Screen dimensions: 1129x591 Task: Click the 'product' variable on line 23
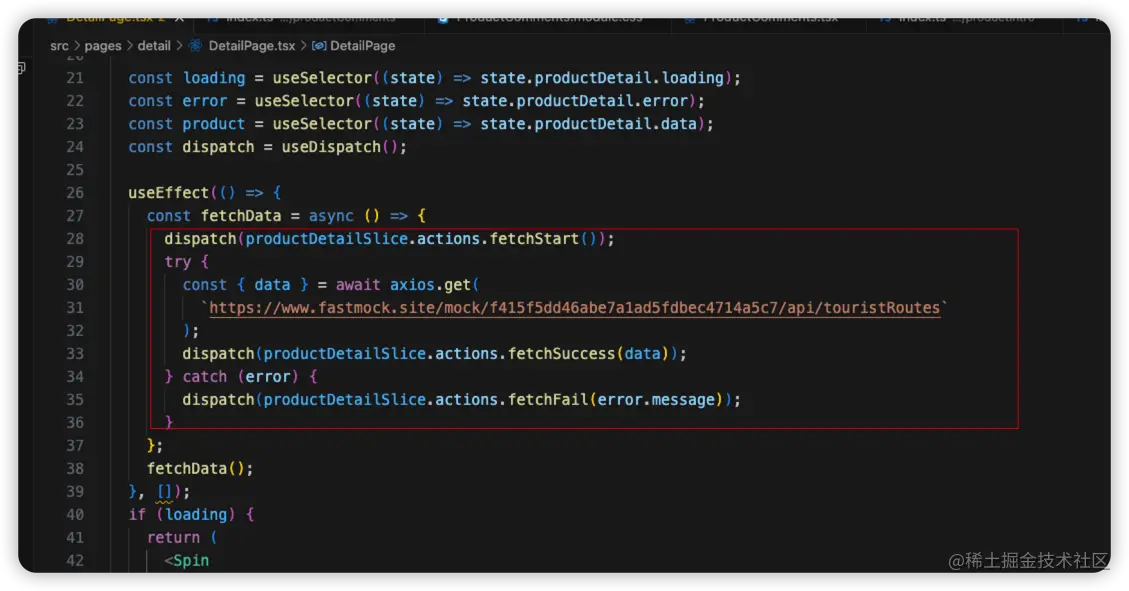click(x=213, y=124)
